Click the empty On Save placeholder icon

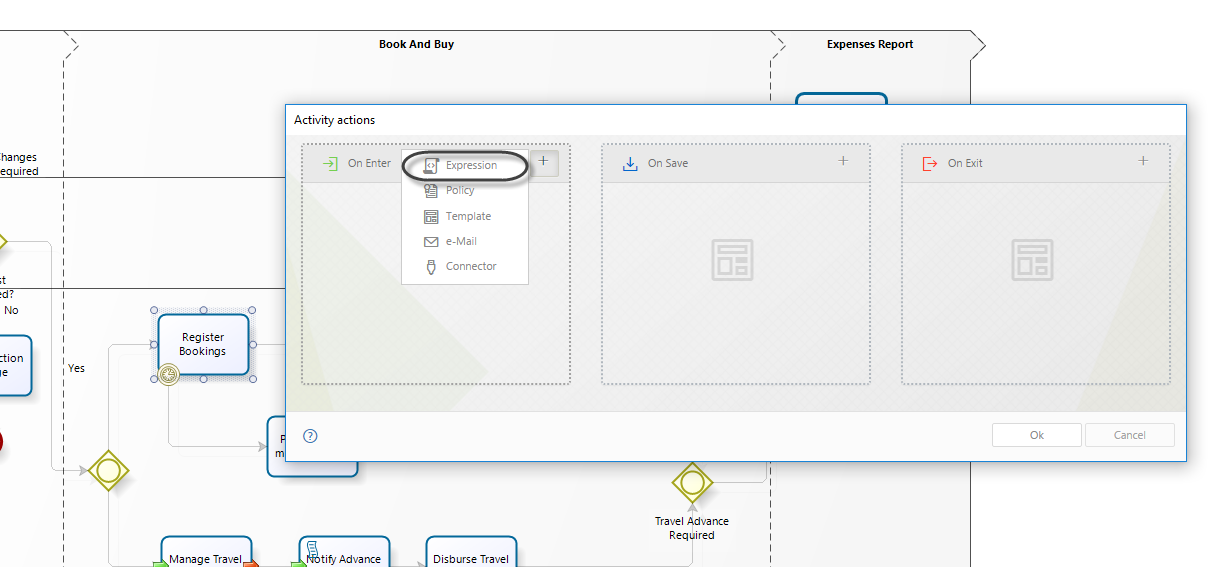[732, 259]
